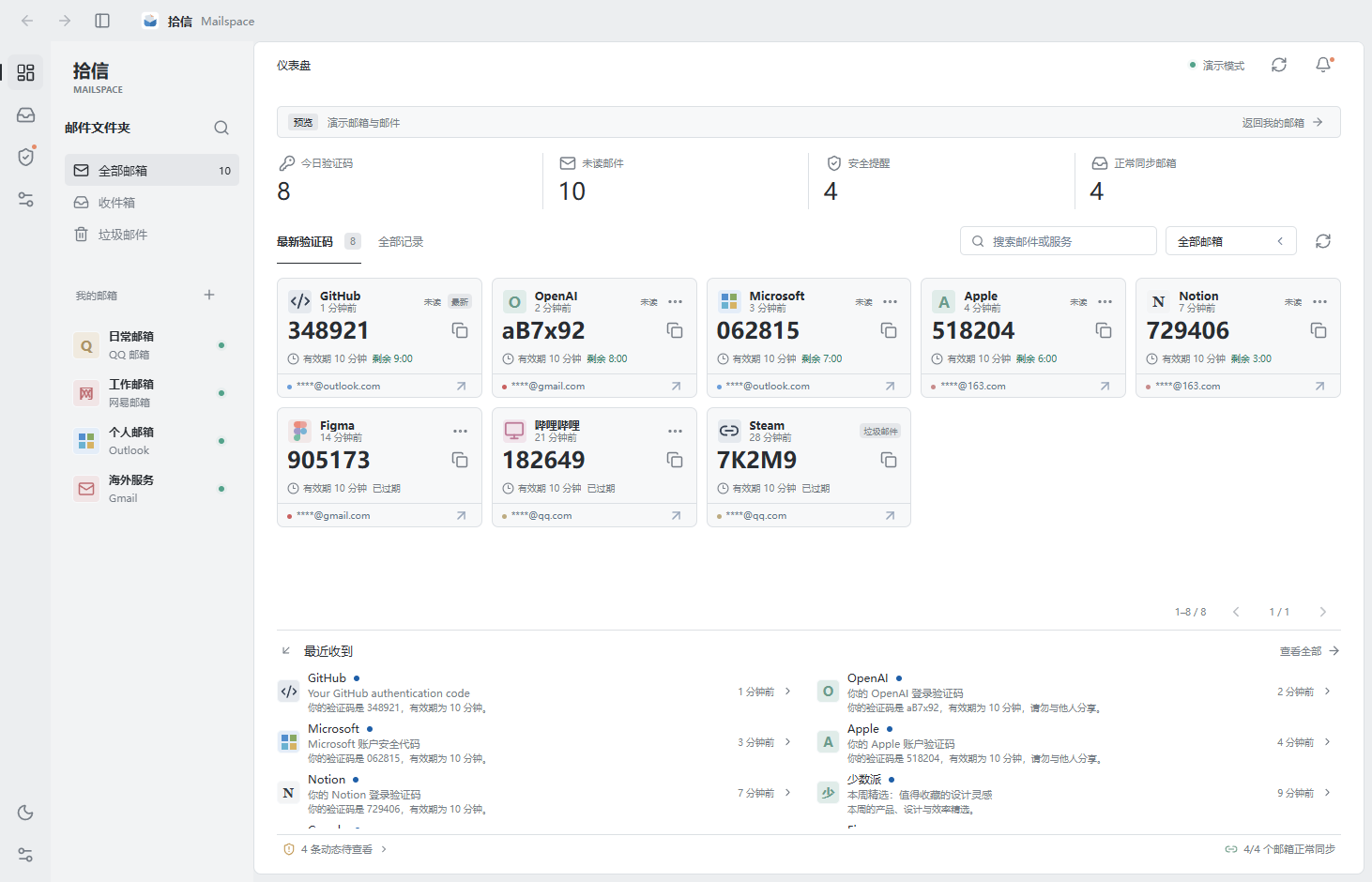Click the sync icon beside the notification bell

pyautogui.click(x=1279, y=65)
